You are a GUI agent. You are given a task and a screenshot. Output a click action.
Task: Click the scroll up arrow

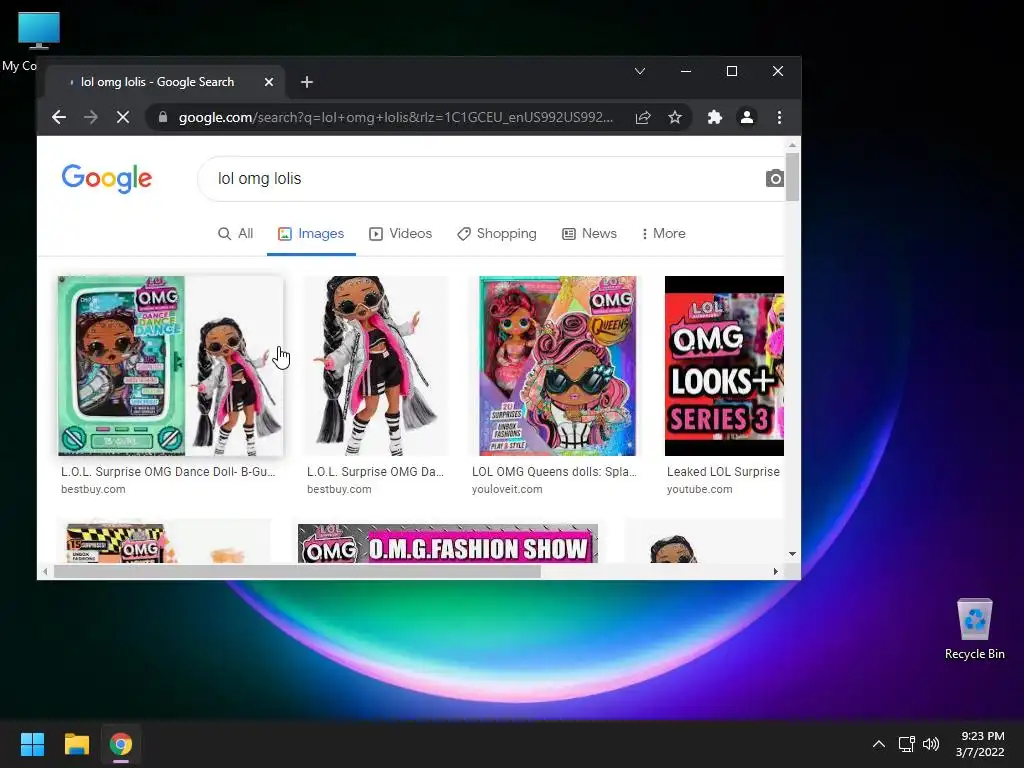tap(792, 144)
